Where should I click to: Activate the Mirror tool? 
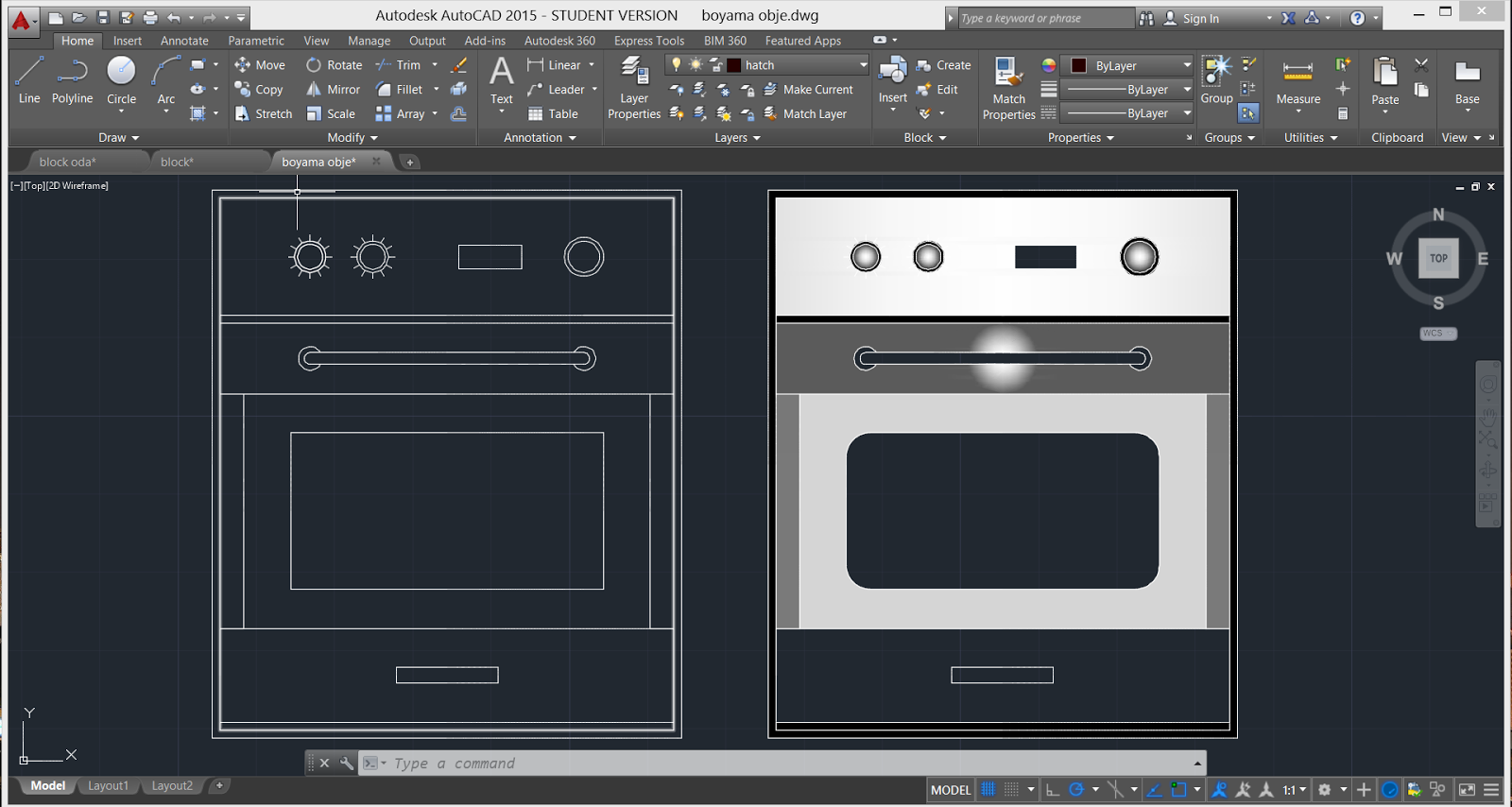(334, 90)
